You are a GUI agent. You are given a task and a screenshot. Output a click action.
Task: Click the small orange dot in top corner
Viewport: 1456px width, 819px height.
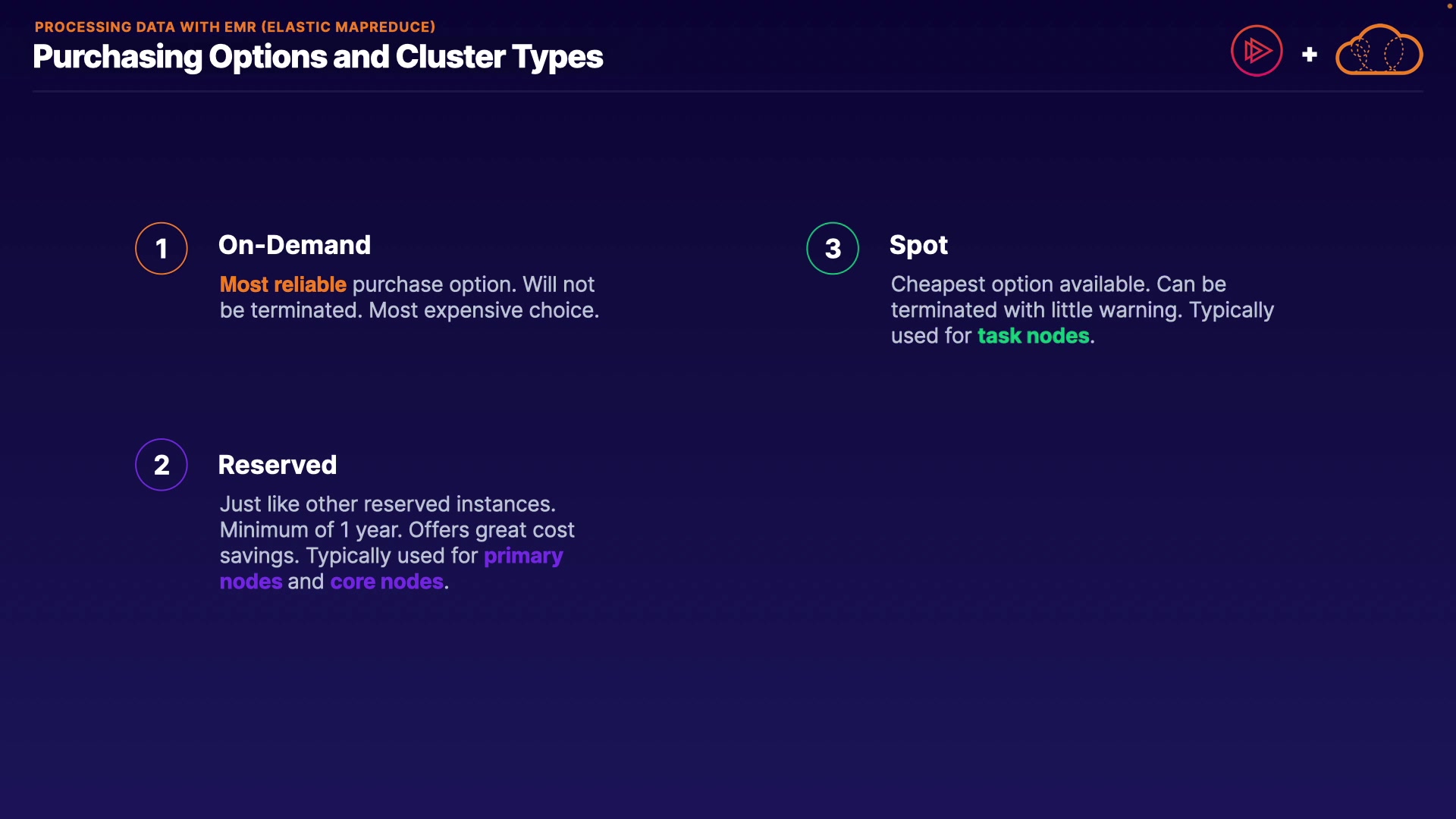coord(1450,6)
